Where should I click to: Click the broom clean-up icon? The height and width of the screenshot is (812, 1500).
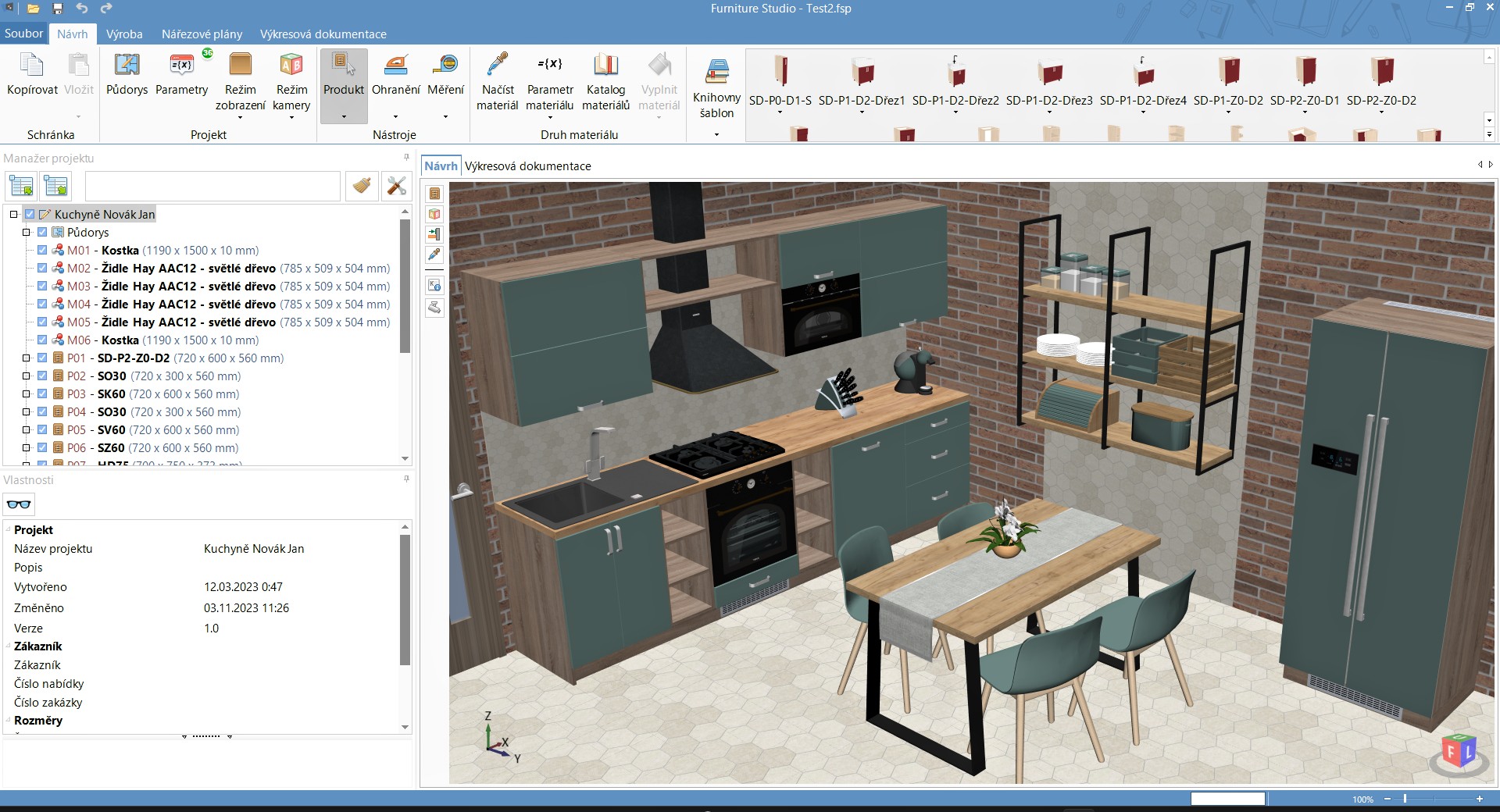point(362,186)
